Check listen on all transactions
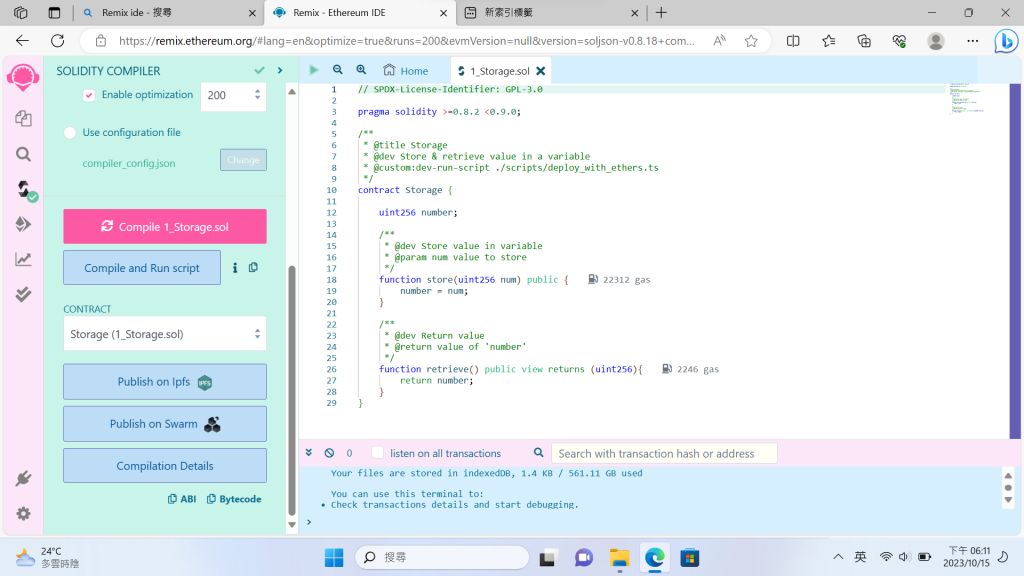1024x576 pixels. coord(377,453)
